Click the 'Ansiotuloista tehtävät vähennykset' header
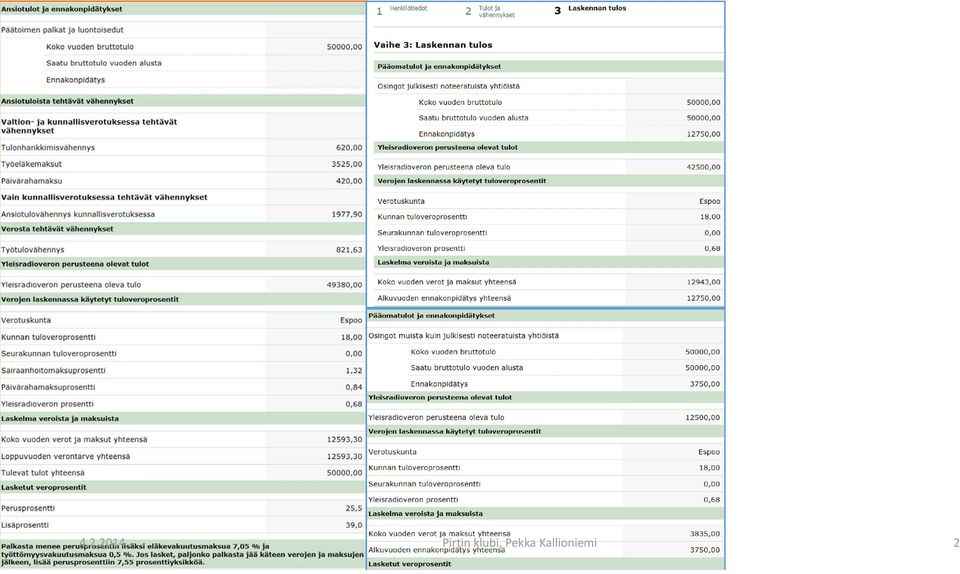The height and width of the screenshot is (574, 960). click(182, 101)
